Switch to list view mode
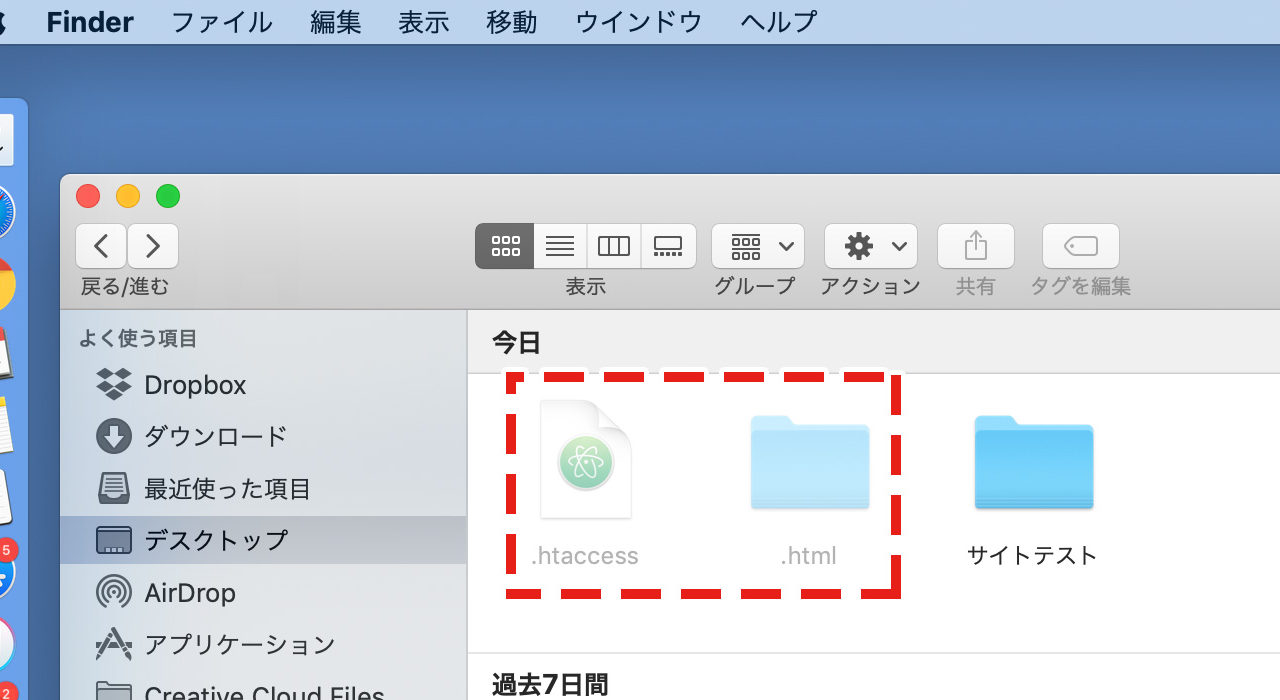This screenshot has width=1280, height=700. pyautogui.click(x=560, y=246)
